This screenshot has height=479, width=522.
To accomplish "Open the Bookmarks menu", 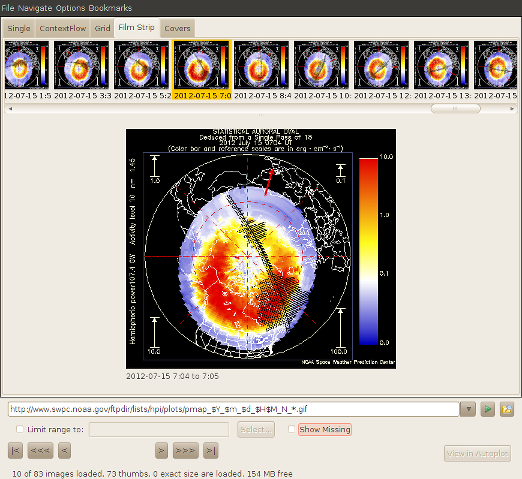I will [110, 8].
